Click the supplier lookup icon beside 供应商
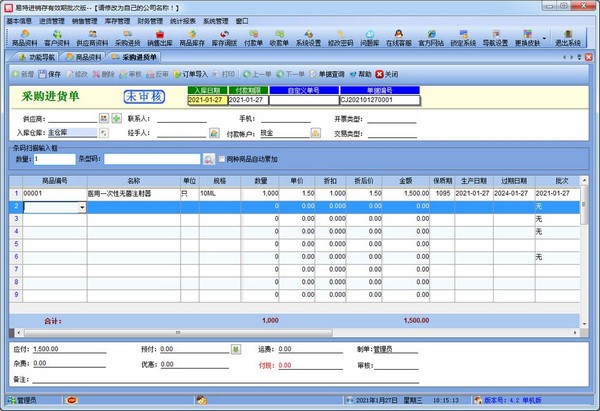Screen dimensions: 600x411 pos(104,118)
